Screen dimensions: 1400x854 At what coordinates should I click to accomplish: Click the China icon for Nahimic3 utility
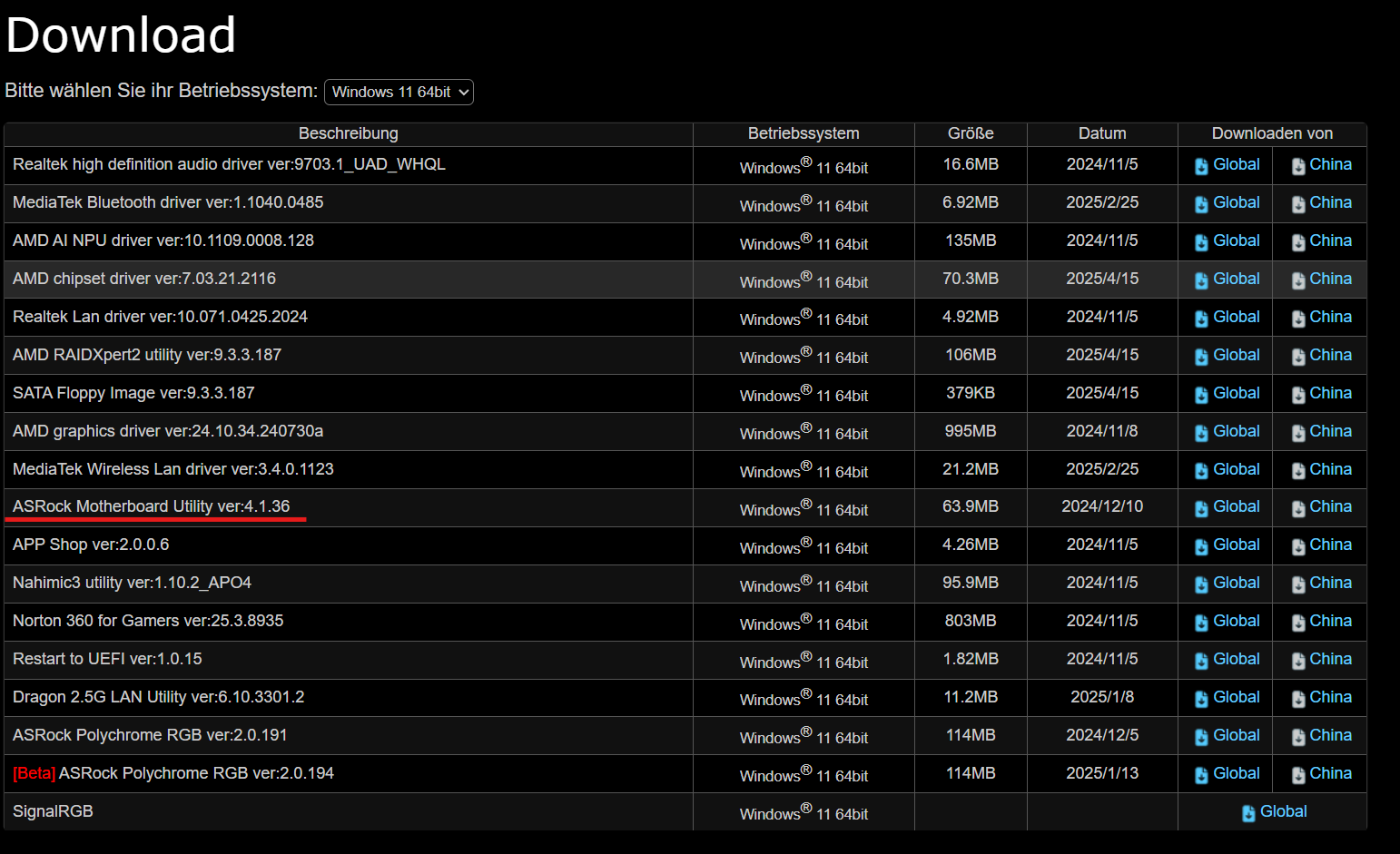[x=1298, y=584]
